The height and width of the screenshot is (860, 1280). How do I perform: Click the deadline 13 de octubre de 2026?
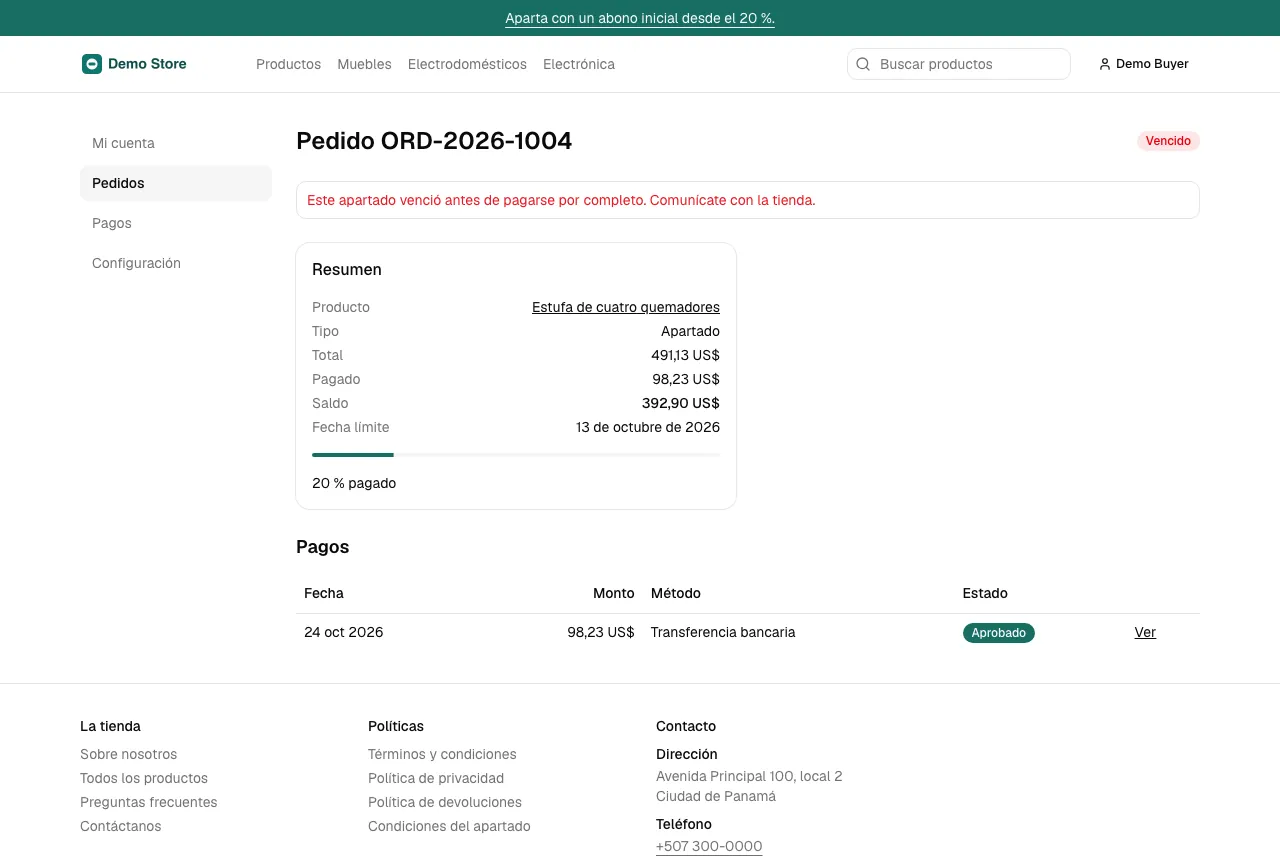coord(648,427)
